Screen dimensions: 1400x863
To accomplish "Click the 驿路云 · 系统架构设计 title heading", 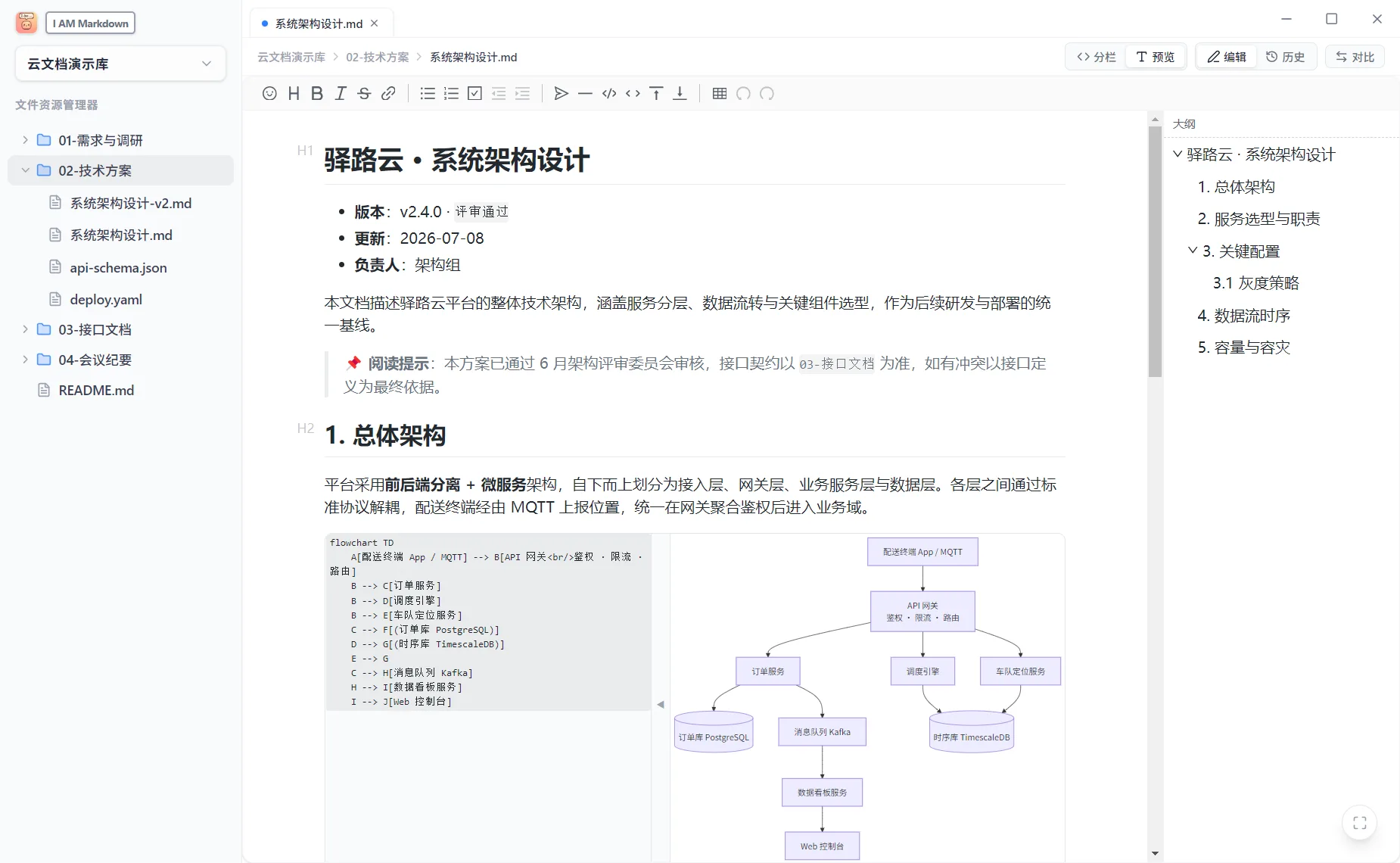I will click(456, 160).
